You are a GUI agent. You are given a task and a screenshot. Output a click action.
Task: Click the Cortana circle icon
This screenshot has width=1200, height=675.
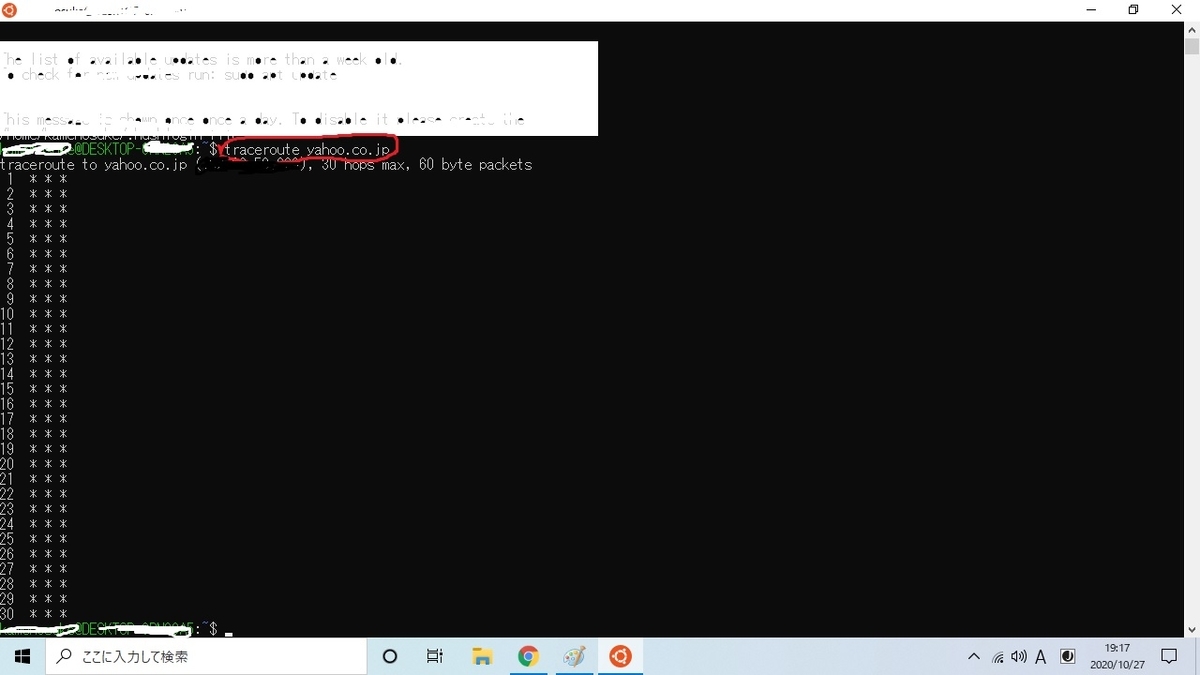[390, 657]
